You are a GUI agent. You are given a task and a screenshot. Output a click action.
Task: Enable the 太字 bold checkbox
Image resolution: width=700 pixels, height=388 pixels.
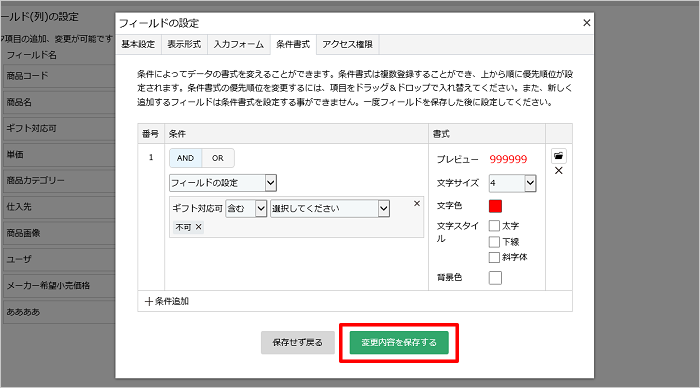coord(494,225)
